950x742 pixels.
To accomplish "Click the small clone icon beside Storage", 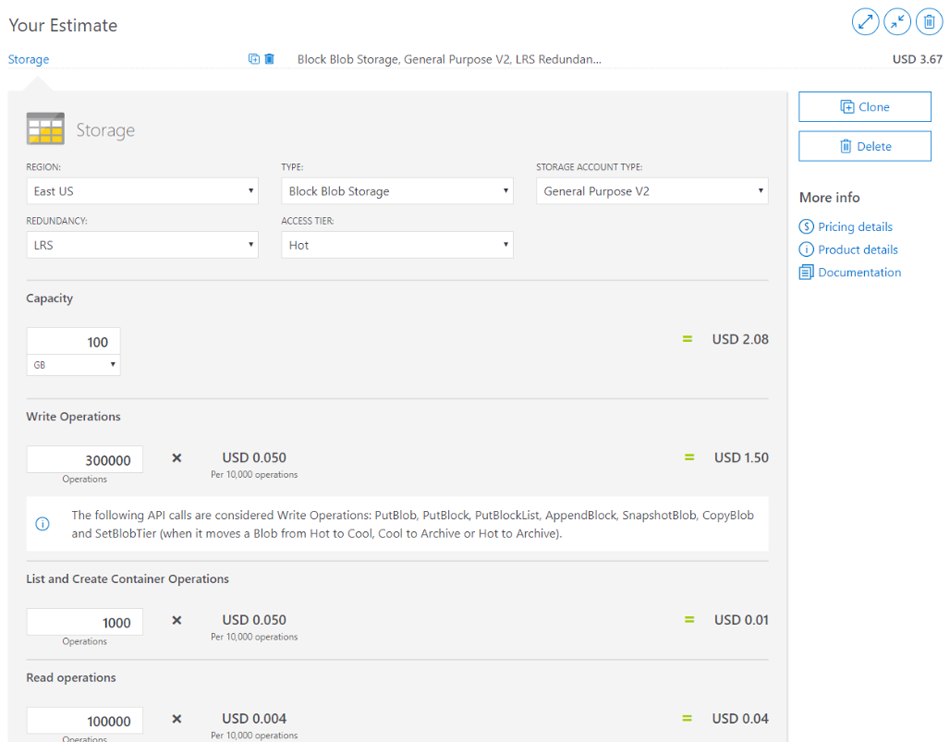I will tap(254, 59).
